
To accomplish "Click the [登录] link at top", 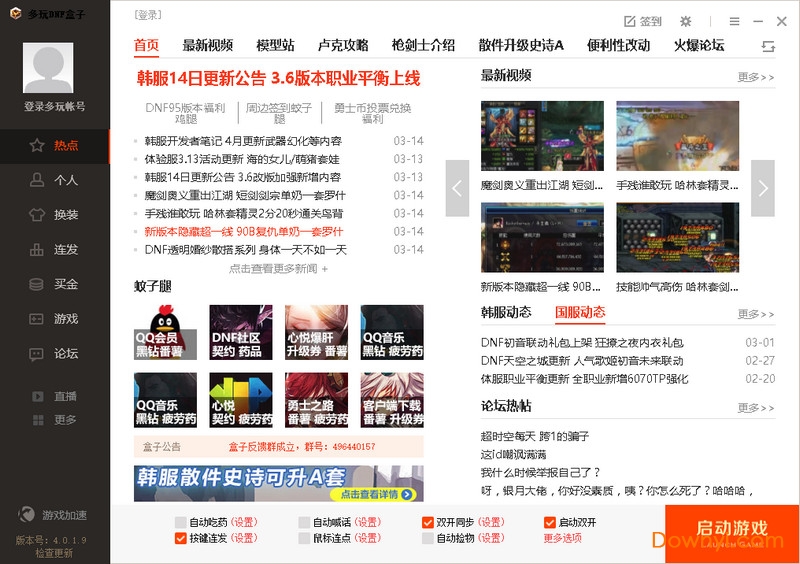I will (x=148, y=15).
